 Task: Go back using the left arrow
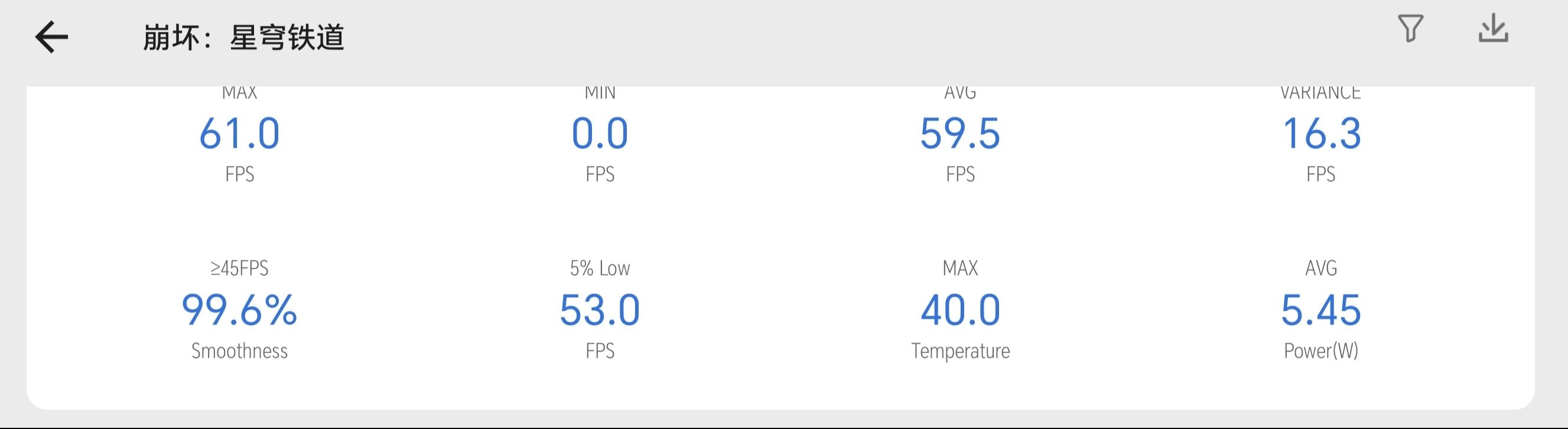coord(51,37)
